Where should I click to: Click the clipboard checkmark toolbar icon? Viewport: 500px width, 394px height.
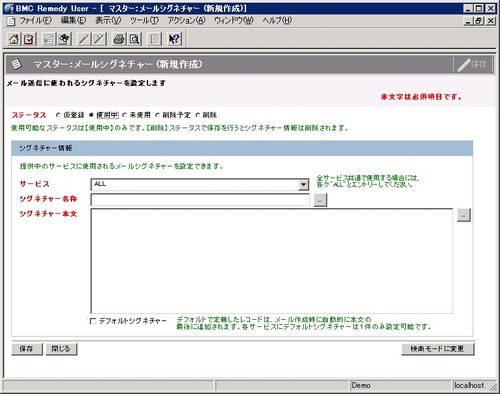pos(29,39)
